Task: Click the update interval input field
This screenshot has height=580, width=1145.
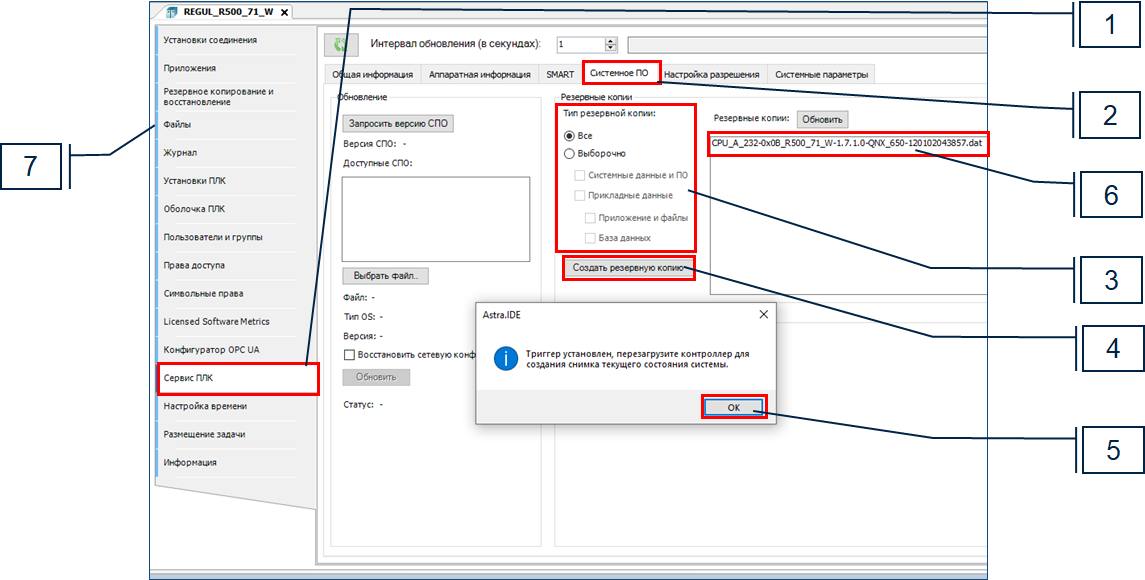Action: [x=580, y=45]
